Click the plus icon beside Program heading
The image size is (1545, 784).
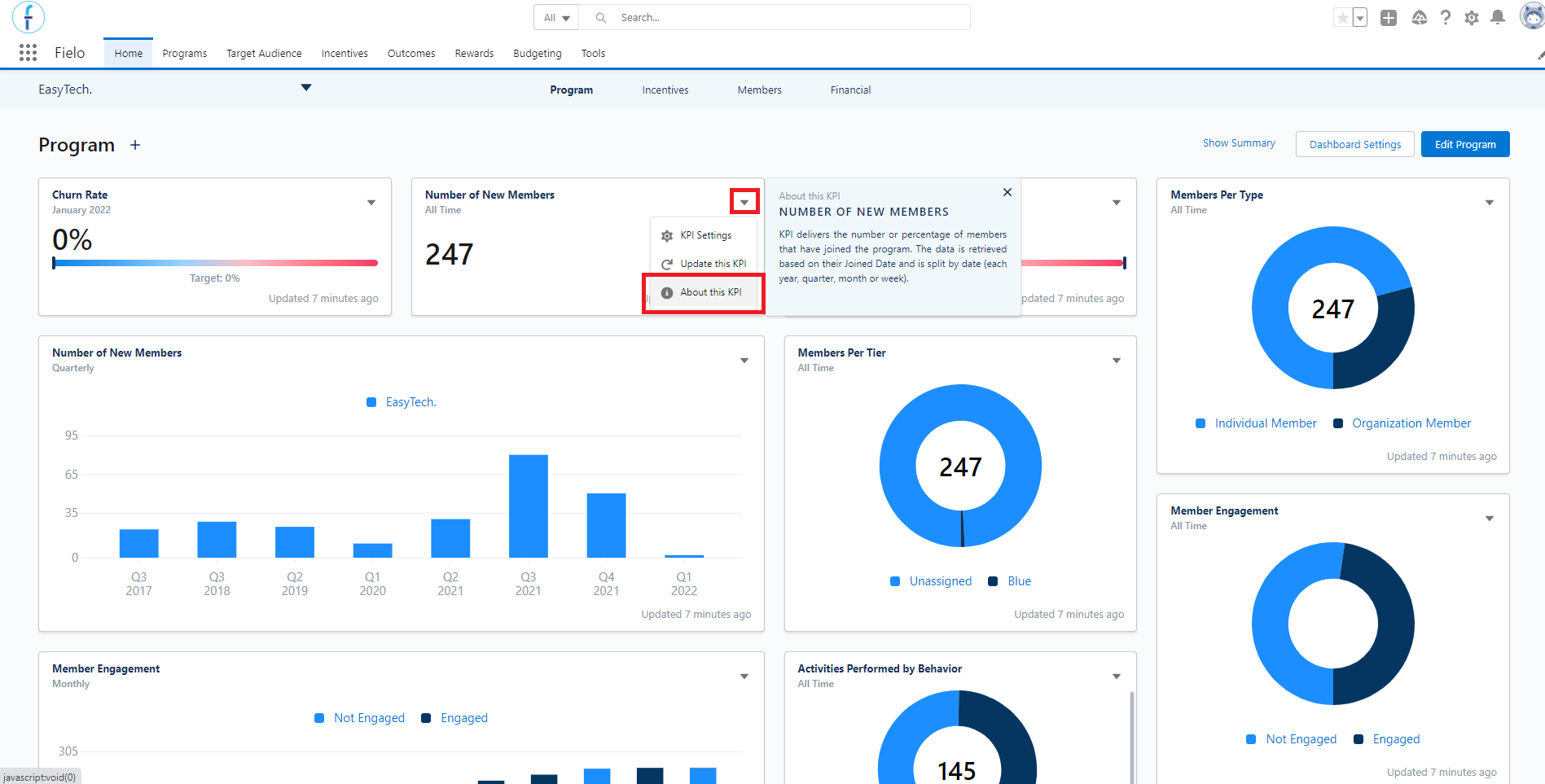pyautogui.click(x=135, y=145)
